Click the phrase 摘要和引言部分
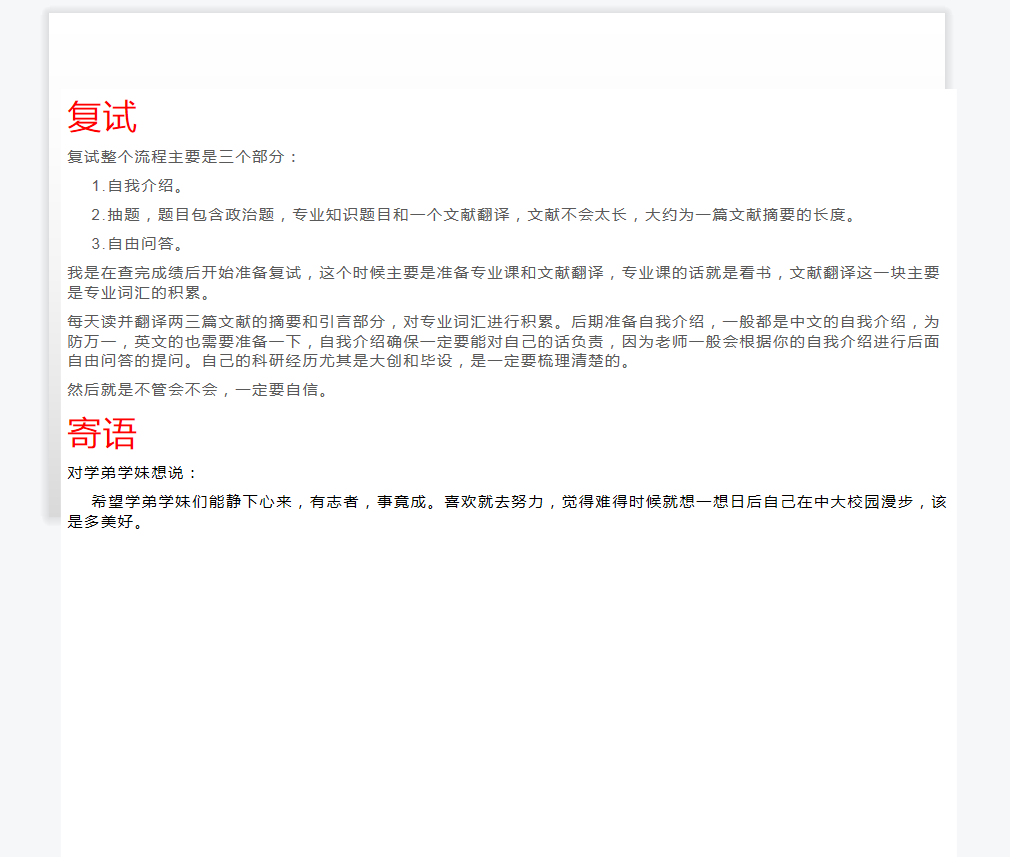1010x857 pixels. click(326, 322)
